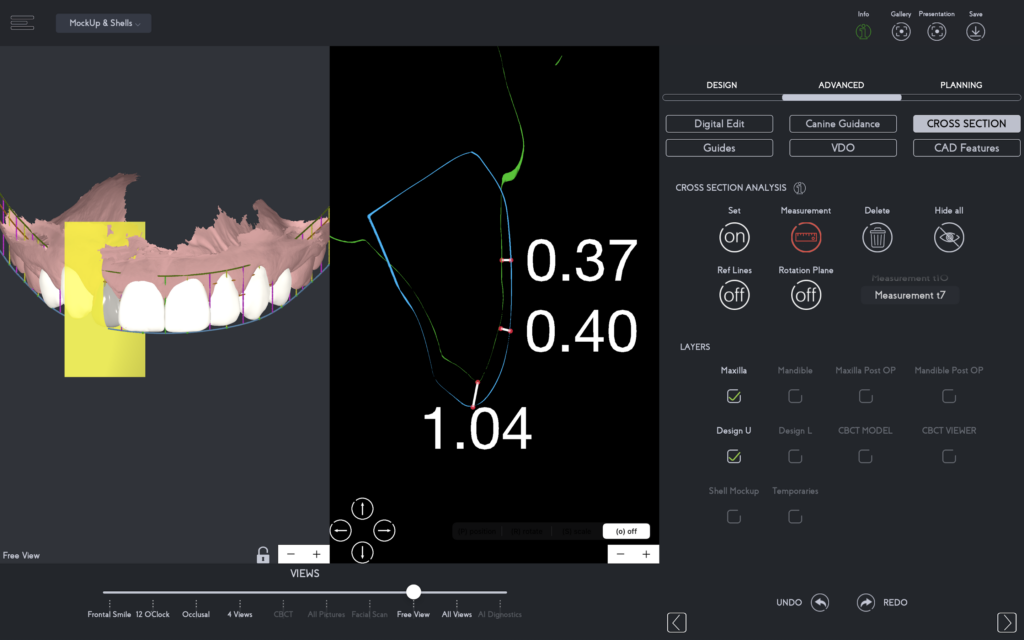
Task: Capture a Gallery screenshot
Action: coord(900,31)
